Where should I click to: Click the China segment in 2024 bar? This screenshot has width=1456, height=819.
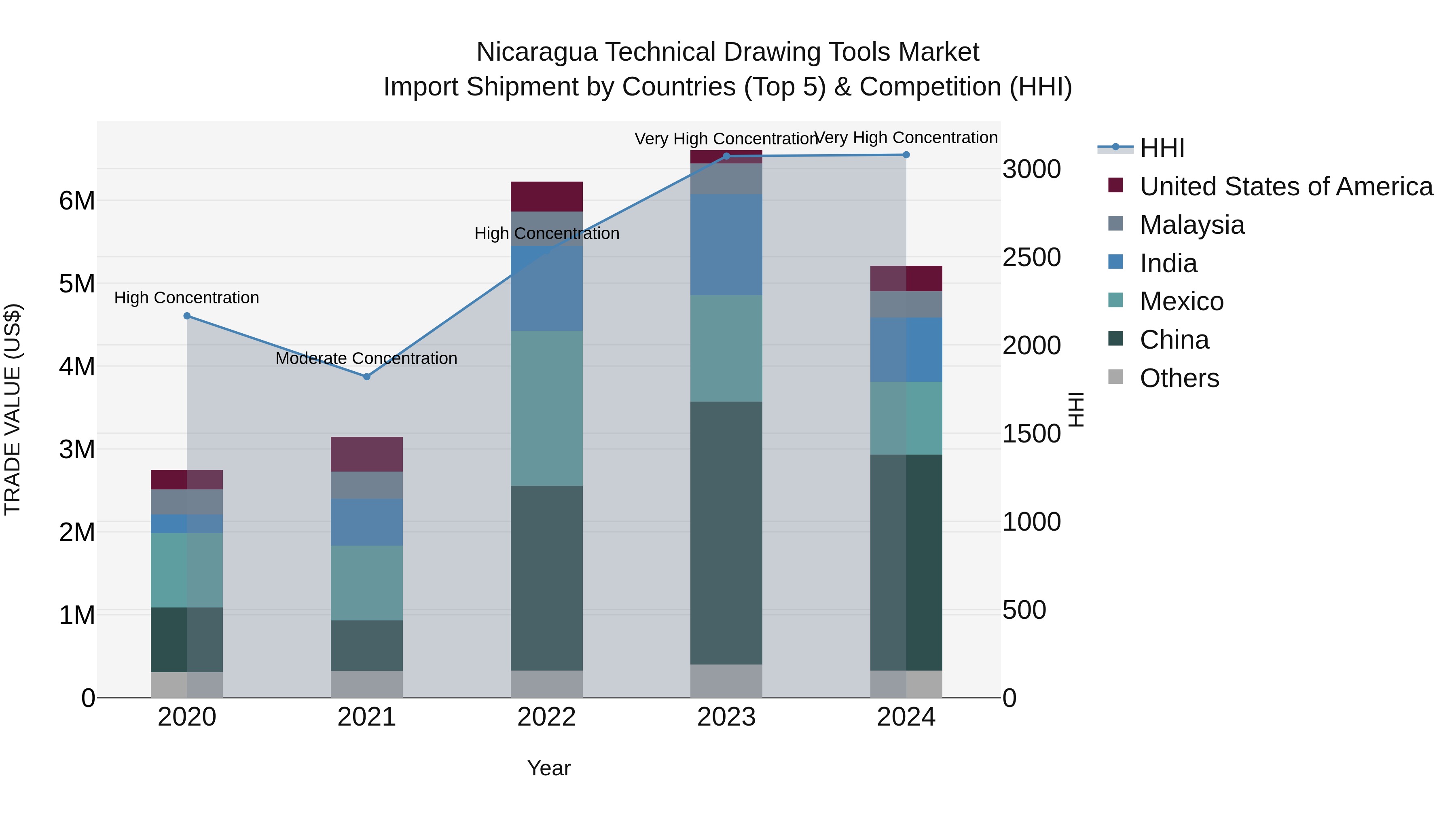click(x=906, y=563)
